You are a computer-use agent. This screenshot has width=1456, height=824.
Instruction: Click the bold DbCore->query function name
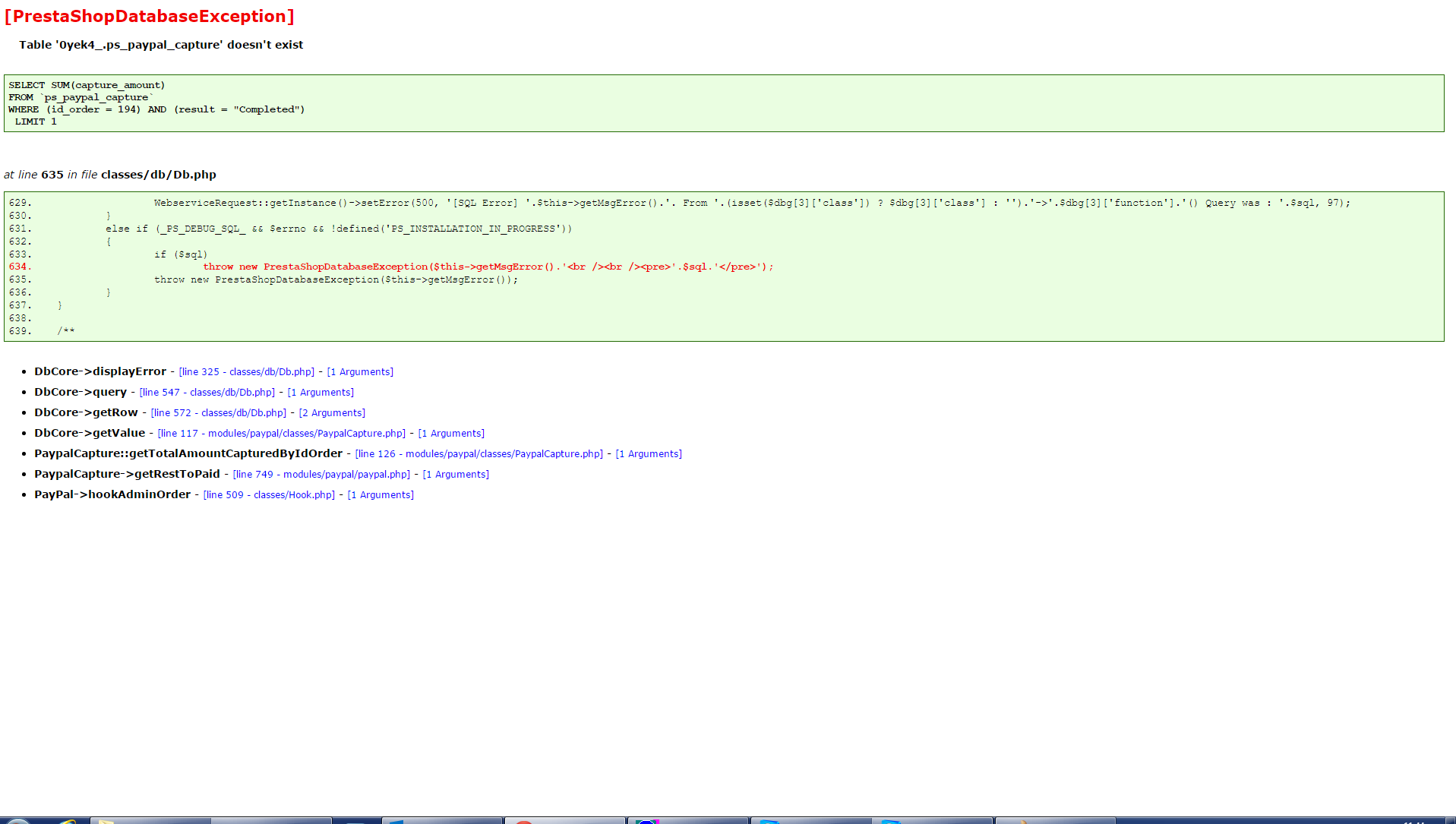click(x=81, y=392)
